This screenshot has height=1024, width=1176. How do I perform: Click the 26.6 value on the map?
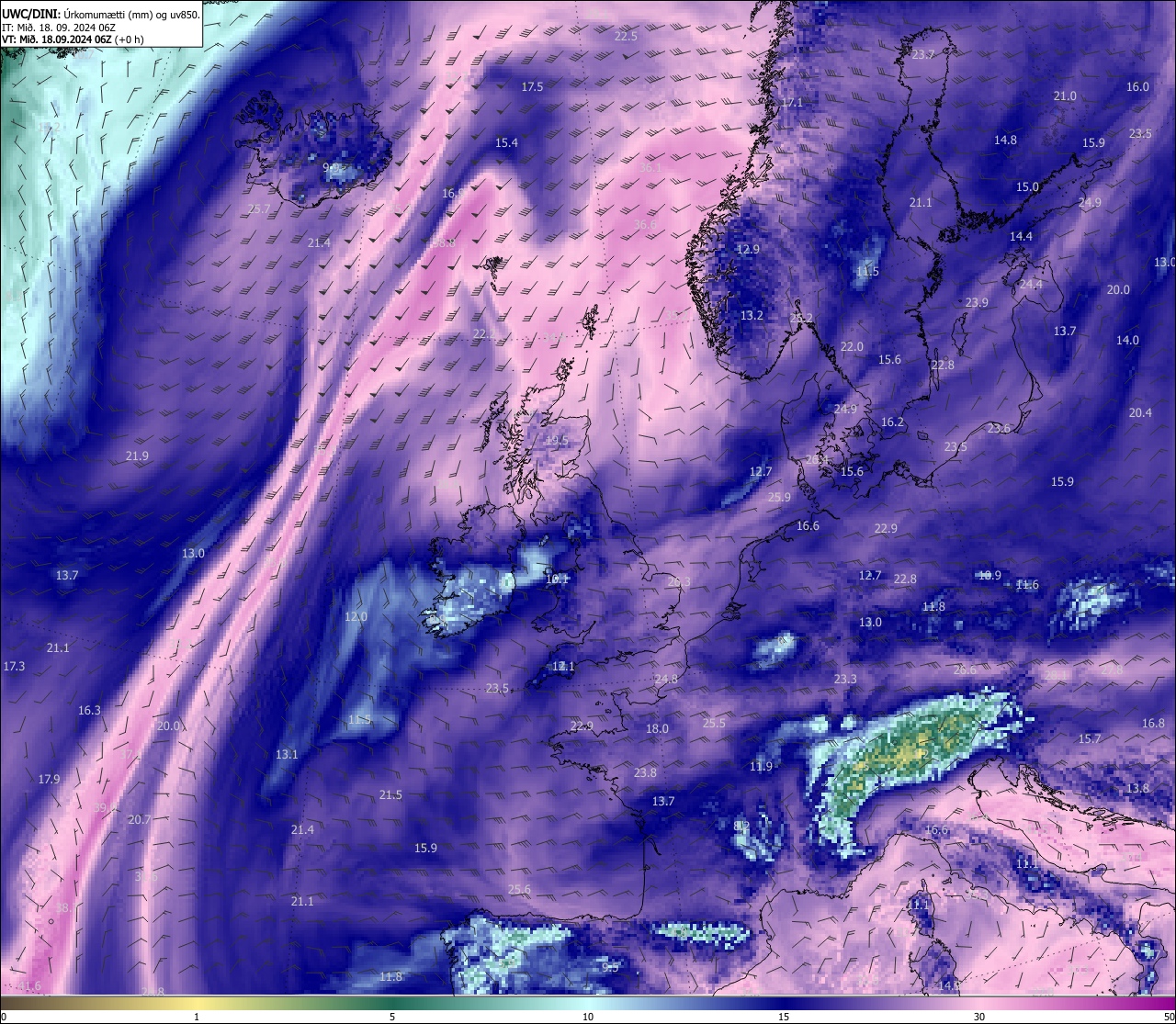coord(965,670)
